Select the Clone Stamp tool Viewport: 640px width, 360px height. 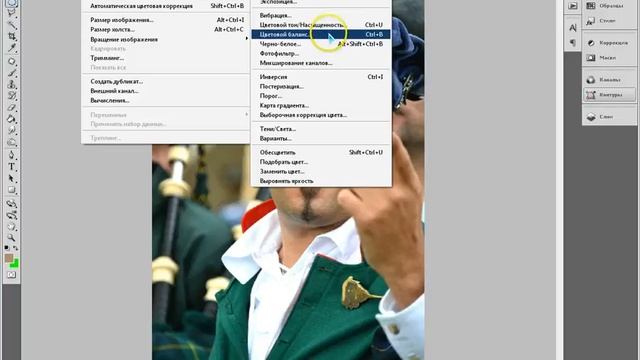[11, 84]
